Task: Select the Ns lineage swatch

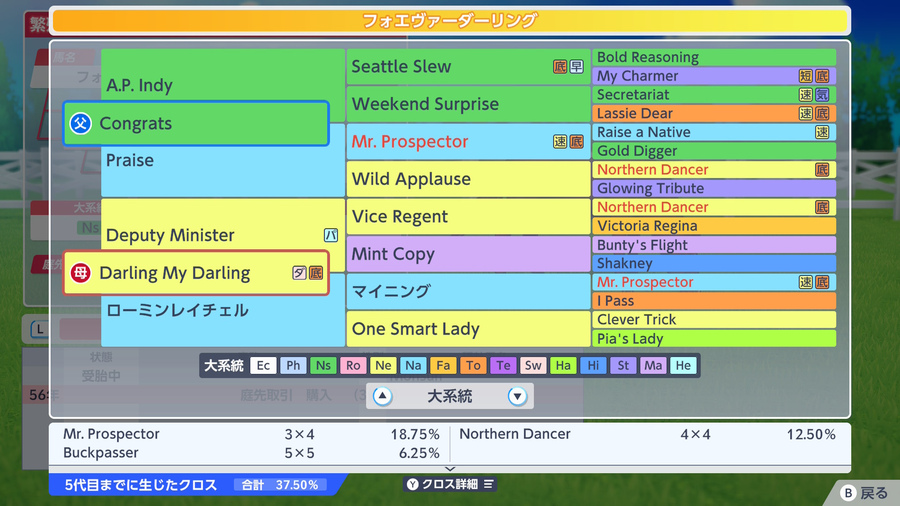Action: point(323,365)
